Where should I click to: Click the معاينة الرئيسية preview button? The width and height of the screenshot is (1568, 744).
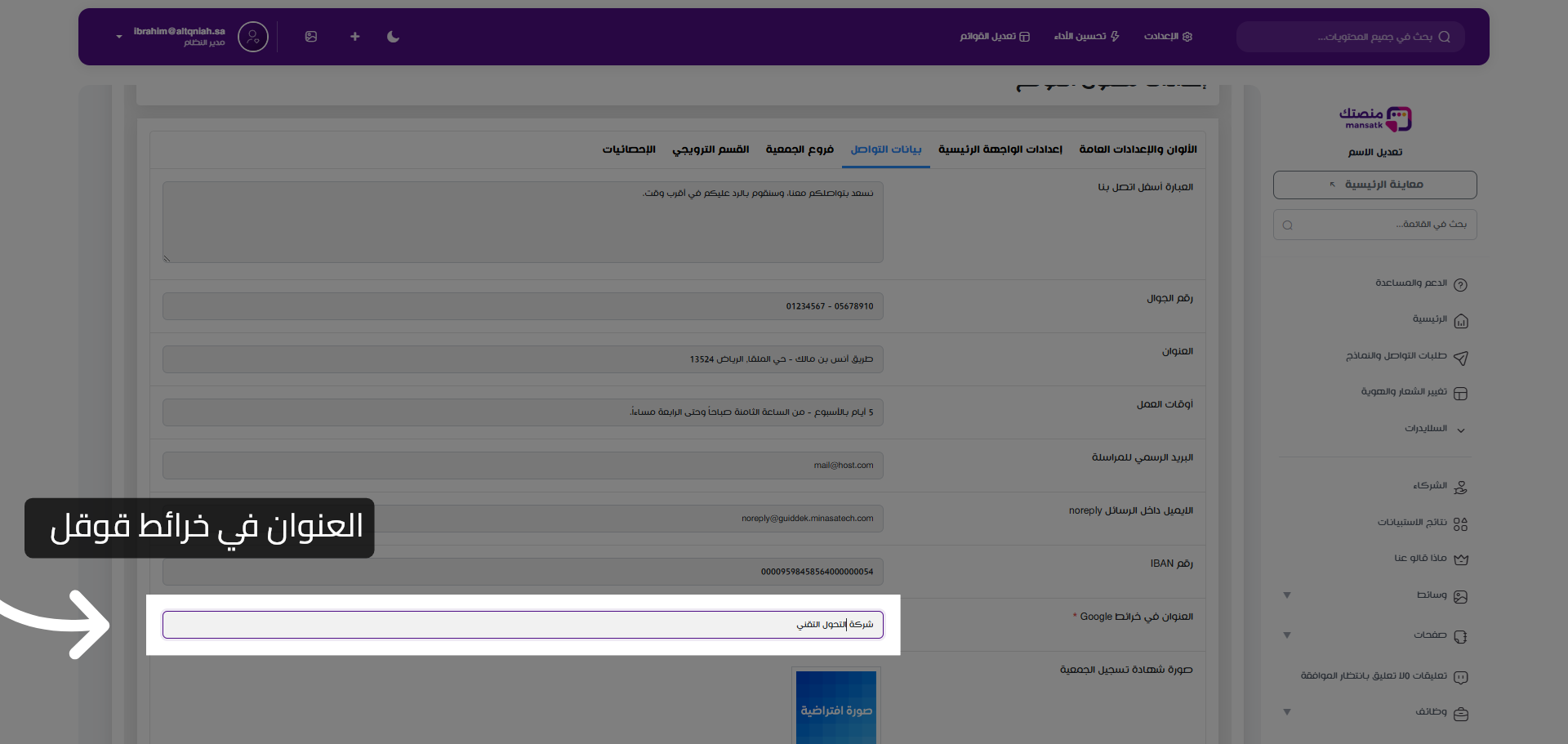(x=1374, y=185)
